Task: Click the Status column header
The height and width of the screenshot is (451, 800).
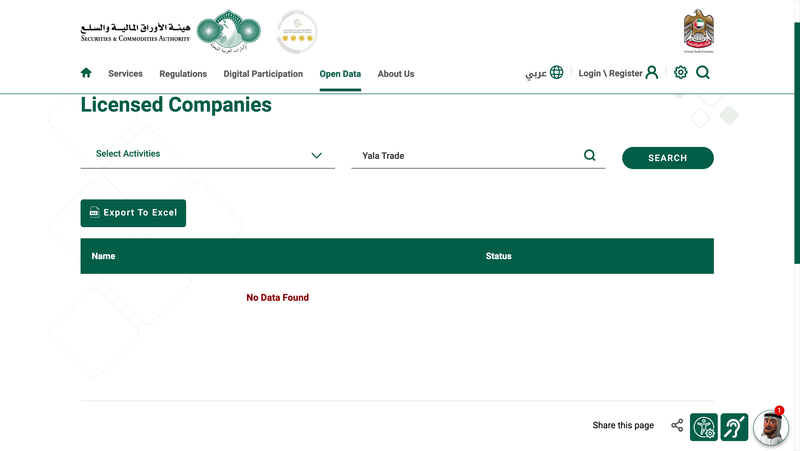Action: coord(498,256)
